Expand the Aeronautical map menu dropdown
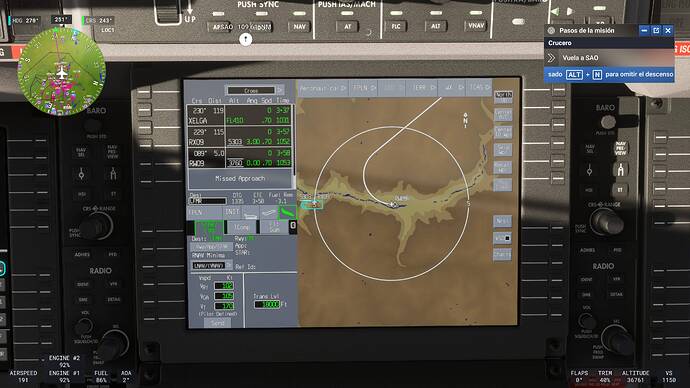This screenshot has width=690, height=388. click(323, 88)
